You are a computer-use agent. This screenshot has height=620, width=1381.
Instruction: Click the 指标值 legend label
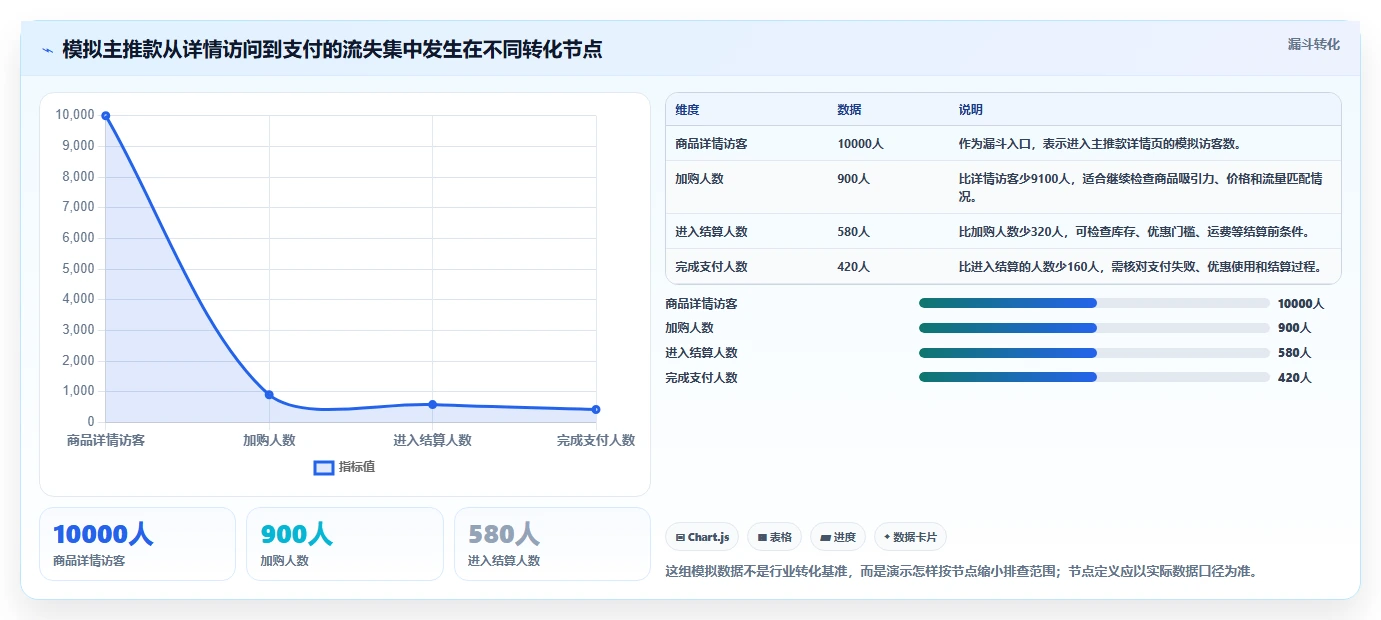click(357, 467)
